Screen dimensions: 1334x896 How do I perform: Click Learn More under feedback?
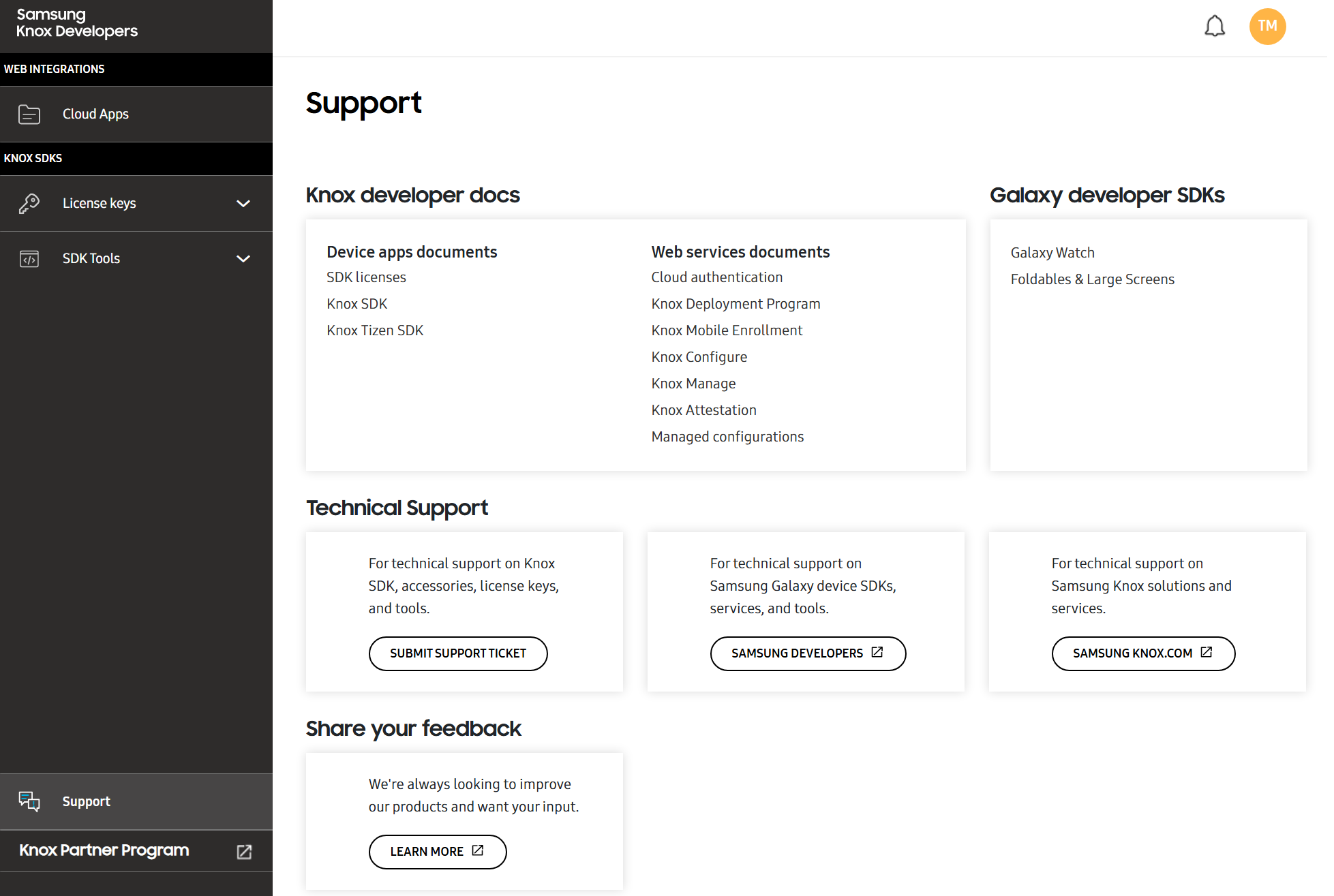point(438,852)
